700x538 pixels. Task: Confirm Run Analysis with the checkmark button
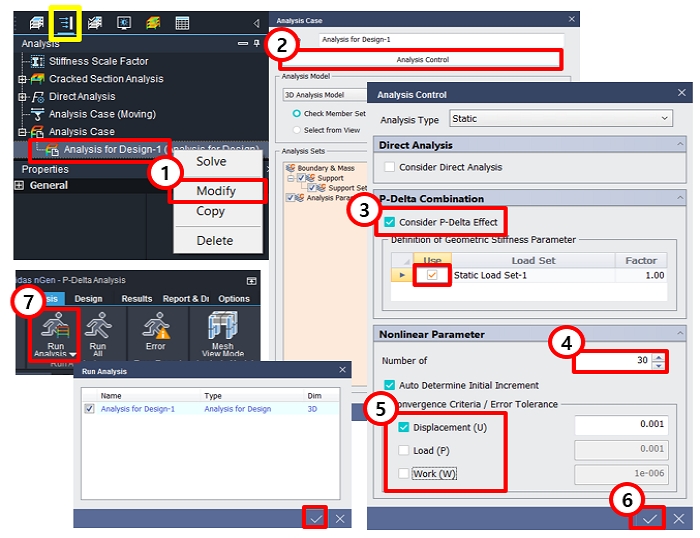coord(317,518)
